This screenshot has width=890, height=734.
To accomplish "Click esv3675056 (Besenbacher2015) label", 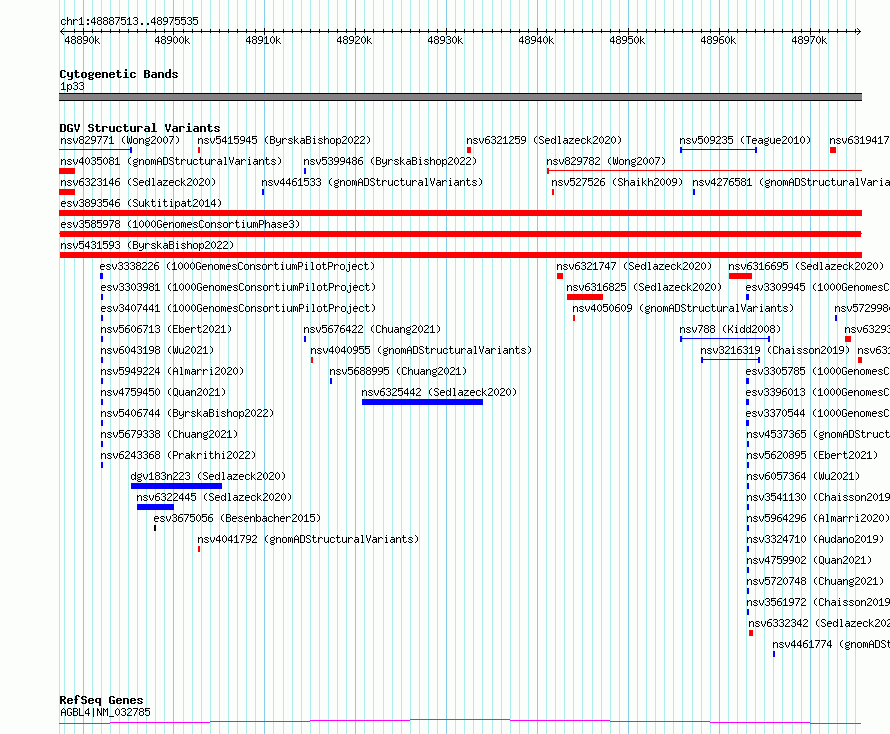I will [237, 518].
